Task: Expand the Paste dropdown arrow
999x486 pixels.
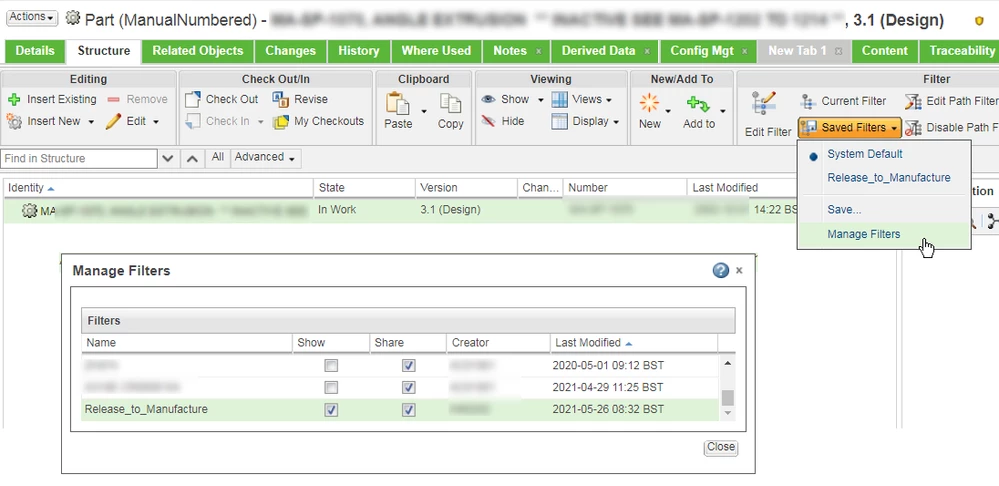Action: tap(424, 111)
